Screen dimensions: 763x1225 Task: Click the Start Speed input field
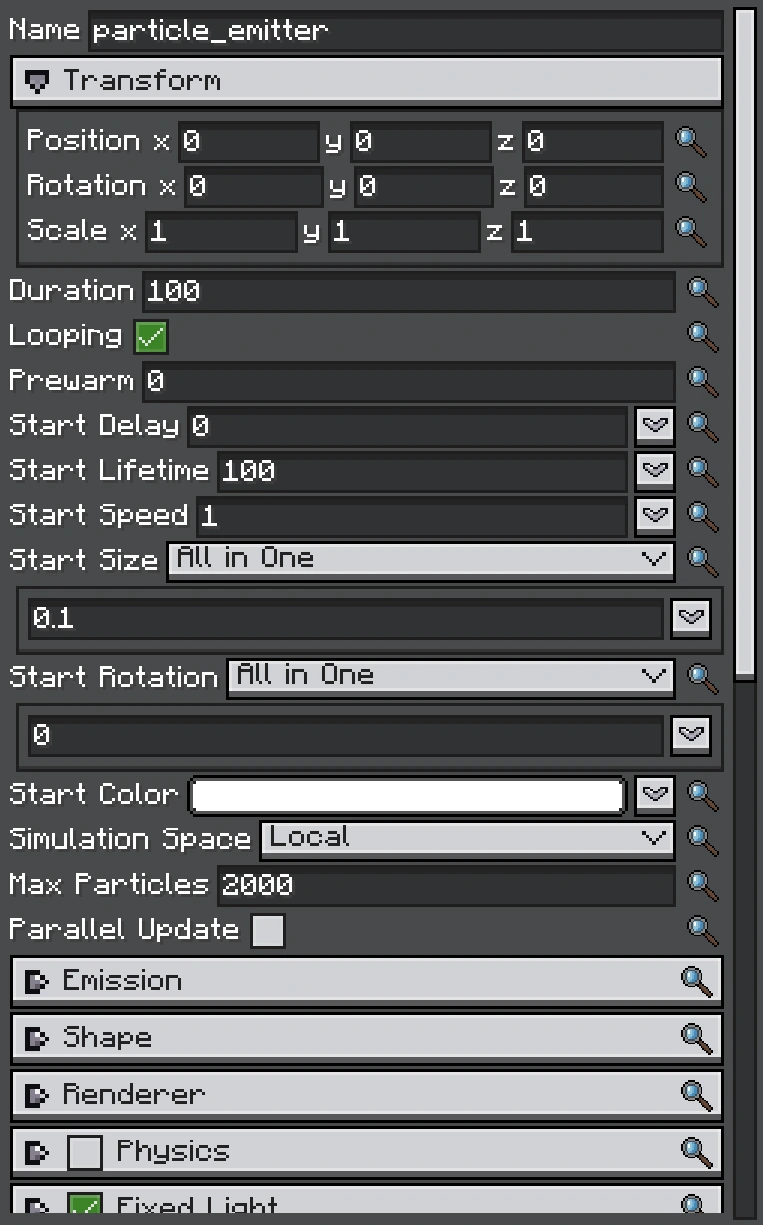(x=412, y=516)
